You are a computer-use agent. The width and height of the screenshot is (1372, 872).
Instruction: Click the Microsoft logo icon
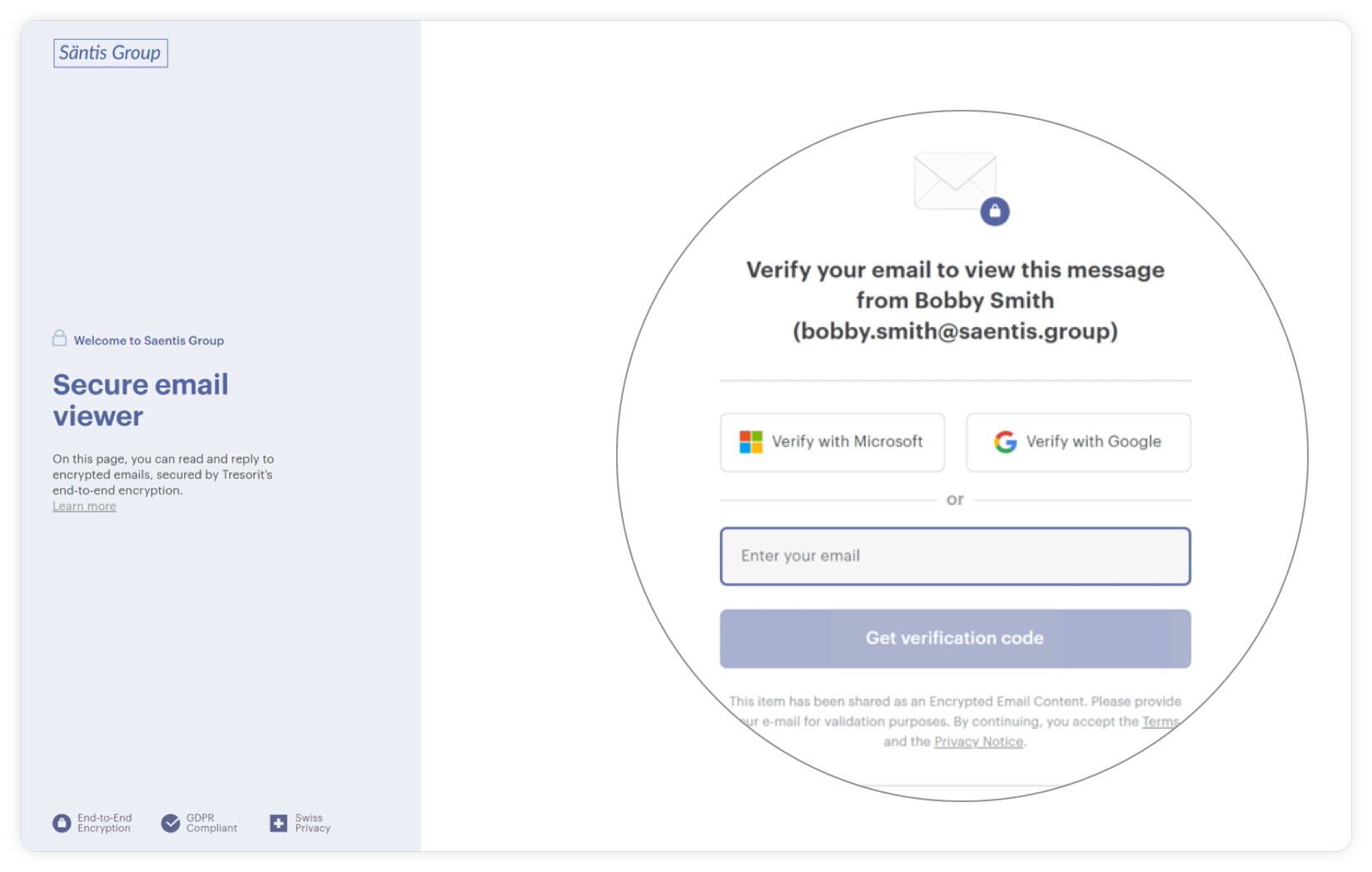click(751, 442)
